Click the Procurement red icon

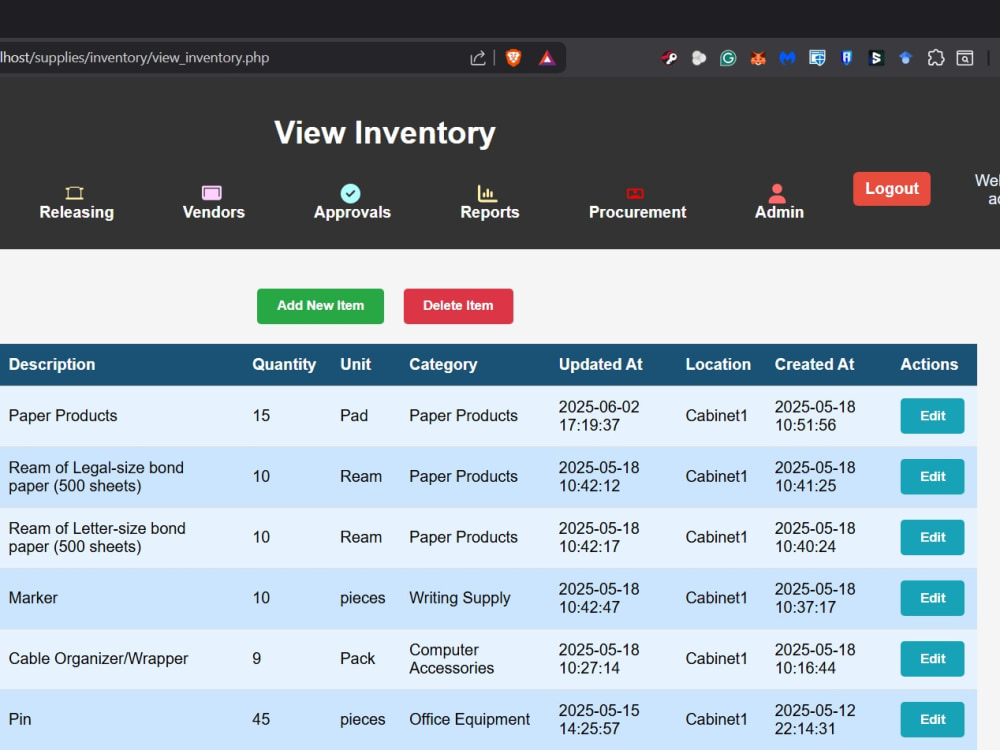[635, 193]
